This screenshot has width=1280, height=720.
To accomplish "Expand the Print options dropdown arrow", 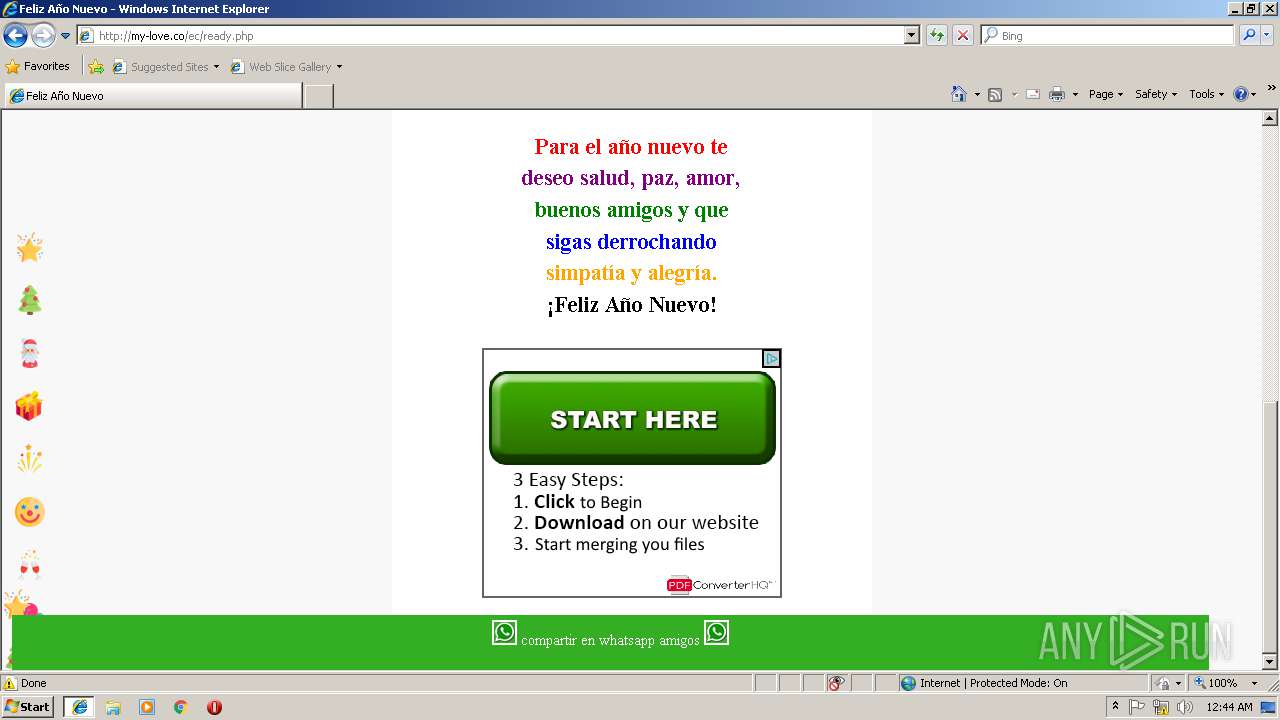I will (1075, 94).
